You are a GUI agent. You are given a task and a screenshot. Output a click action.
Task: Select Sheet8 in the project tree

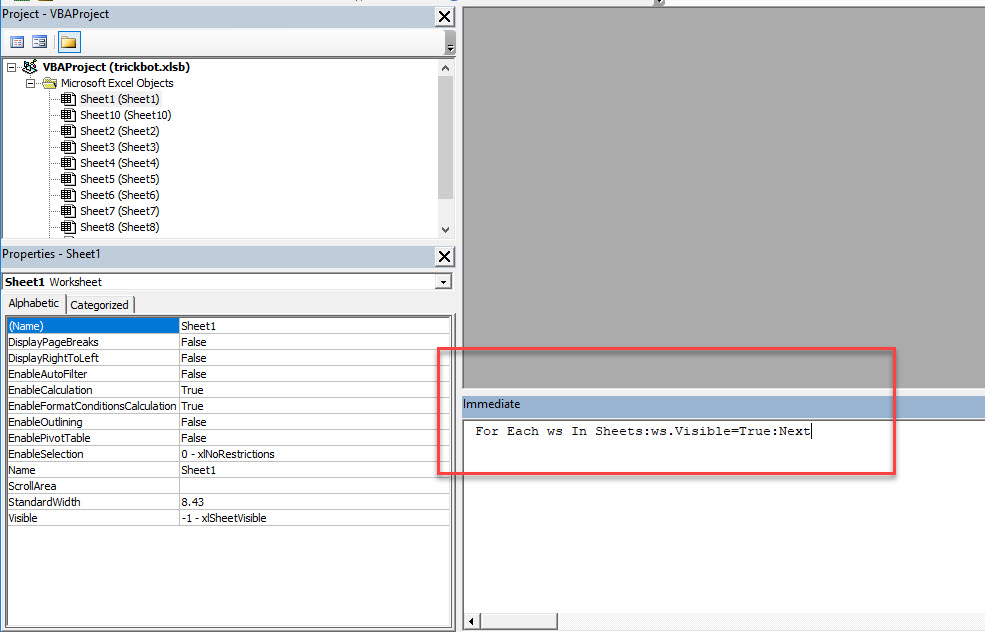[x=119, y=227]
